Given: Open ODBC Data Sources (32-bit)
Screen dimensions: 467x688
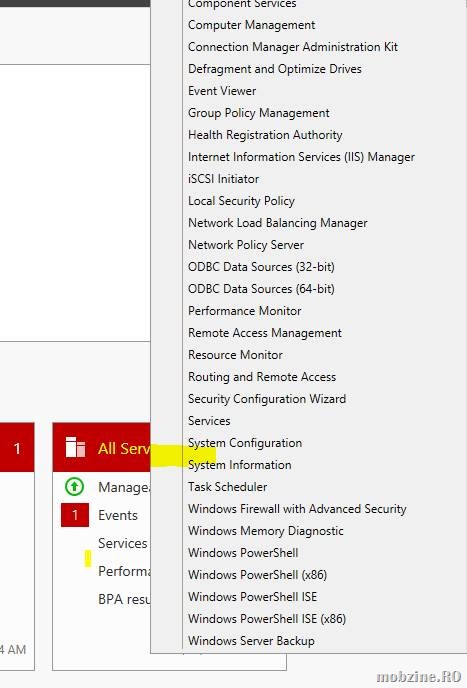Looking at the screenshot, I should [261, 267].
